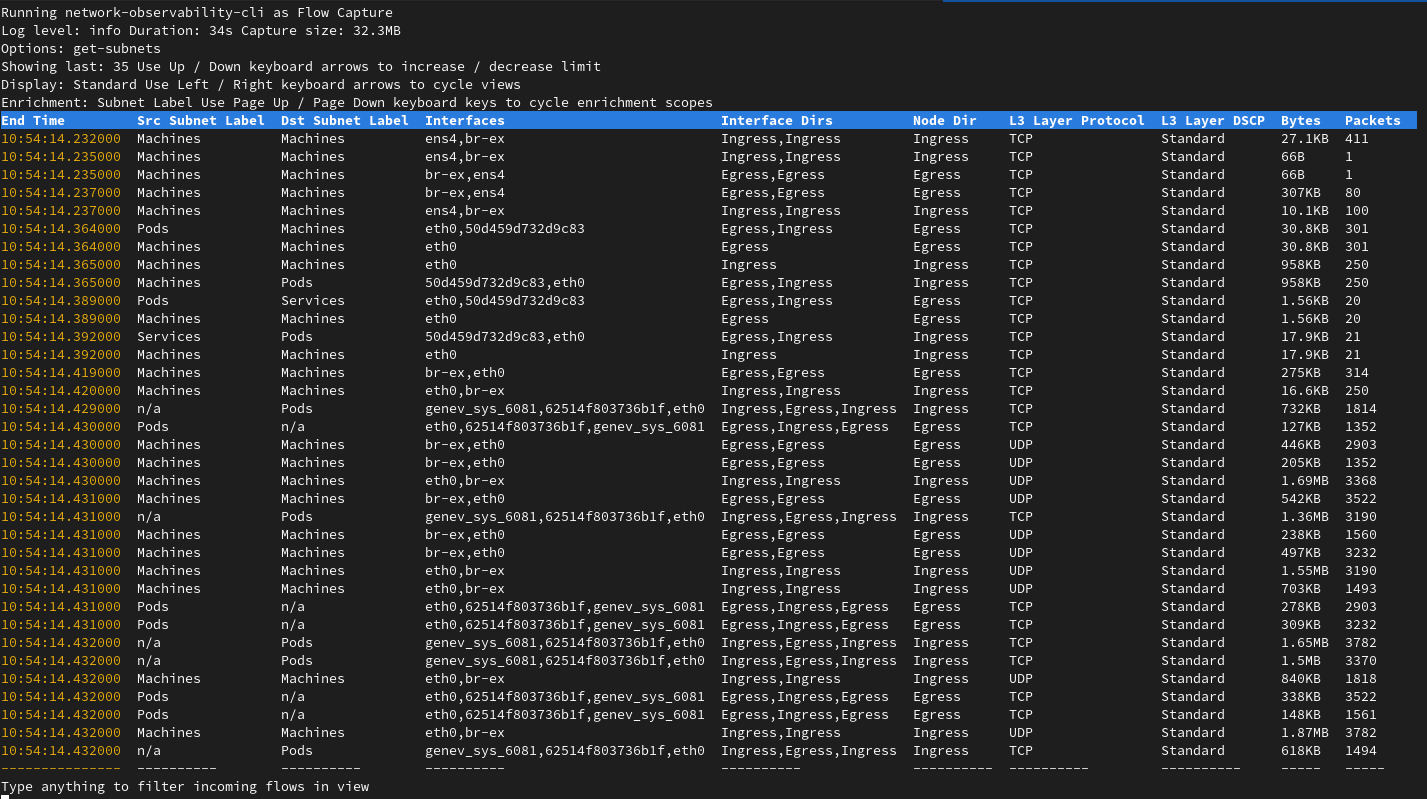Viewport: 1427px width, 799px height.
Task: Click the 'Display: Standard' view text
Action: tap(69, 84)
